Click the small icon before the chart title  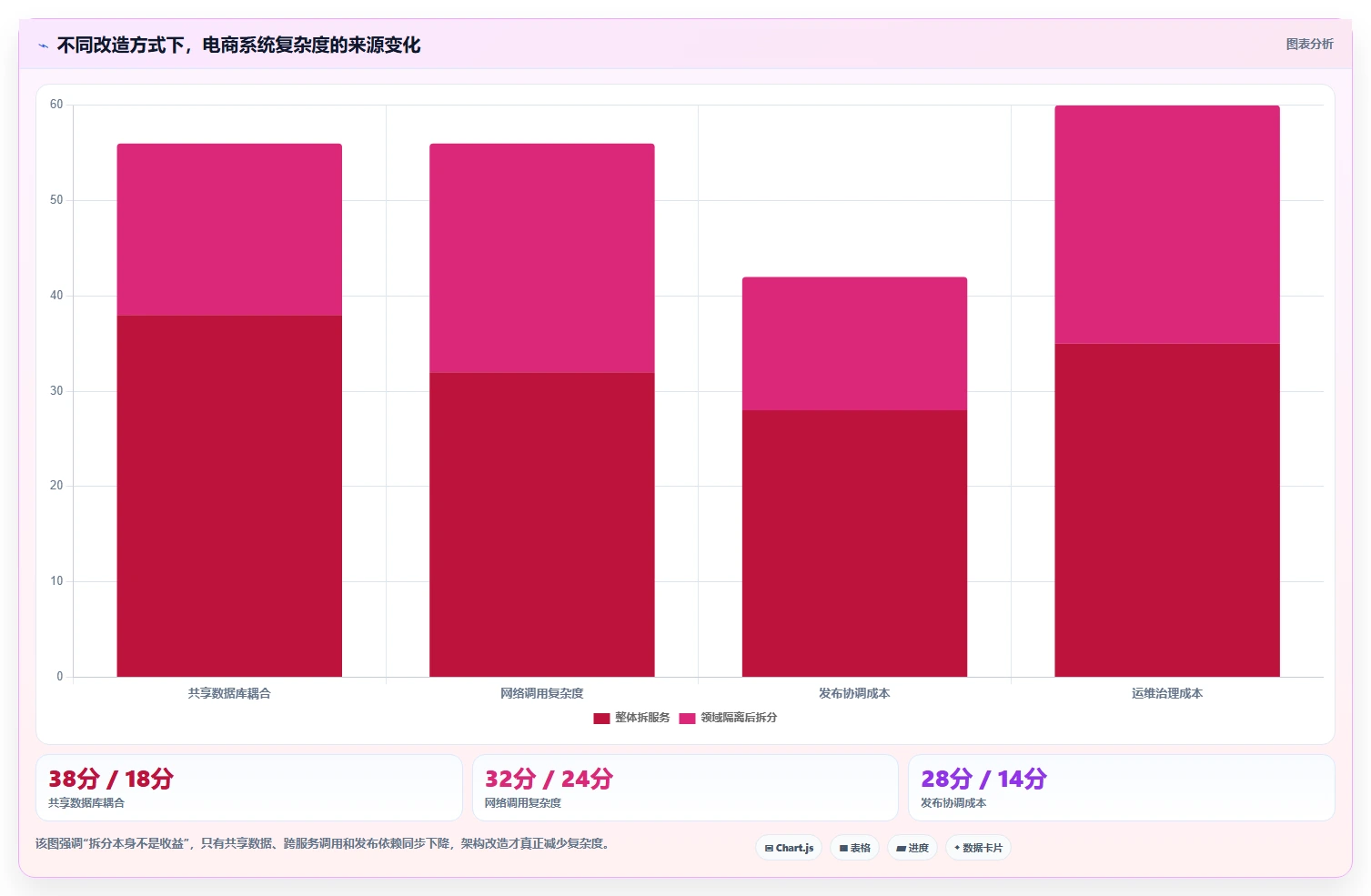(43, 45)
